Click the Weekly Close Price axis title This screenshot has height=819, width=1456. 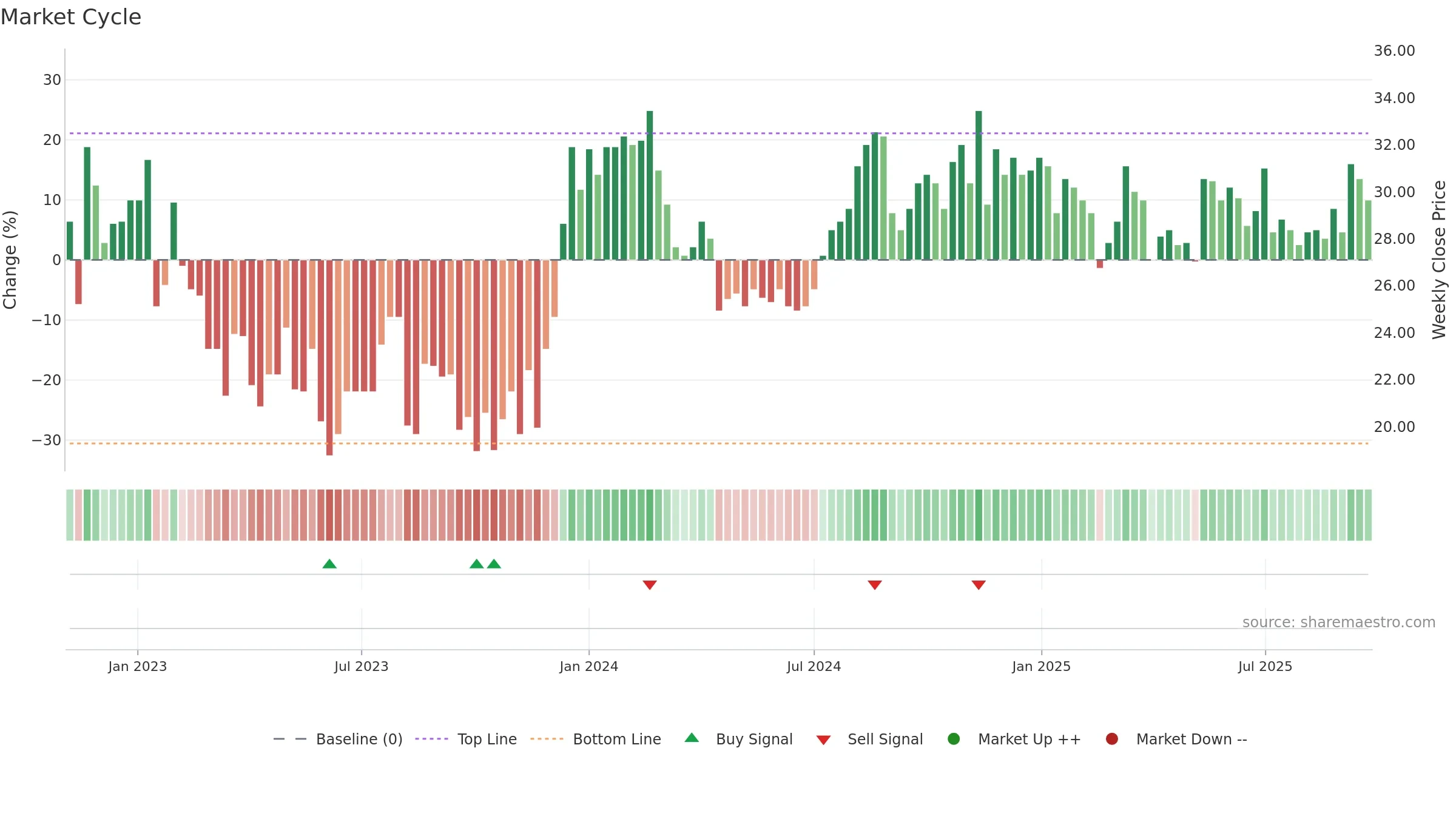(1439, 260)
